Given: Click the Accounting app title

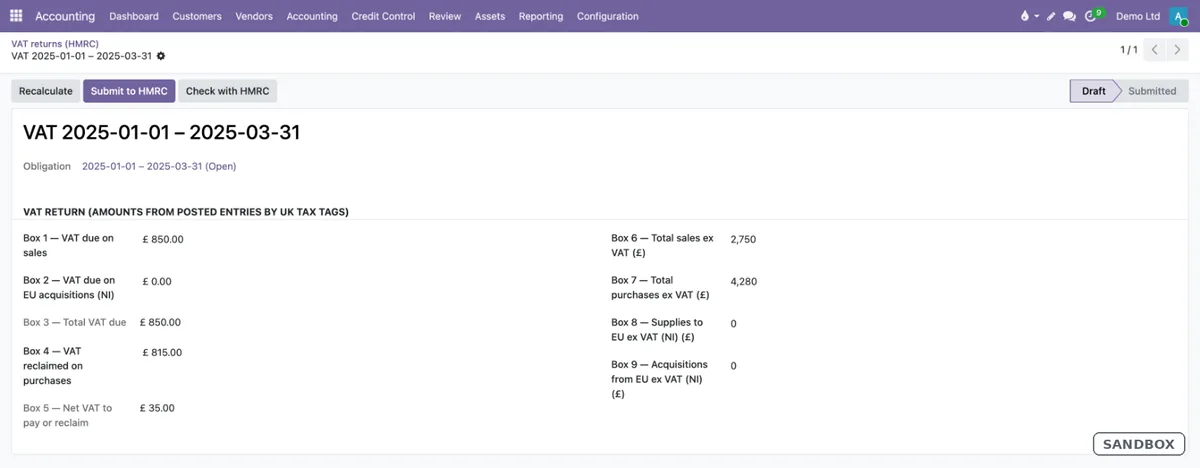Looking at the screenshot, I should [x=65, y=16].
